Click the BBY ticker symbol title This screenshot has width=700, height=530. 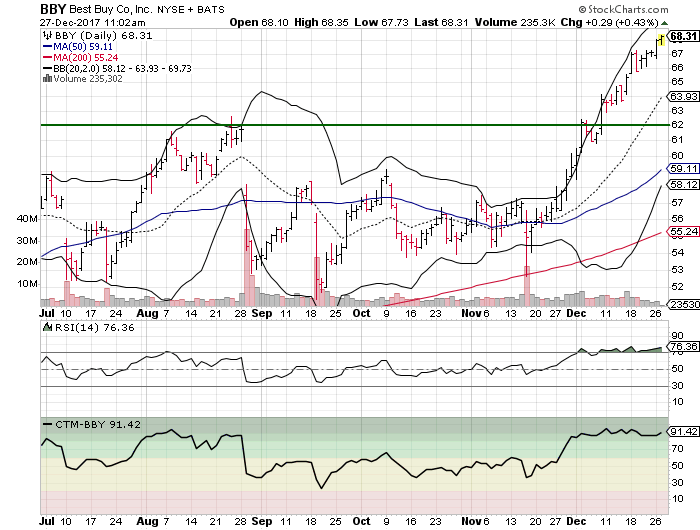click(53, 9)
